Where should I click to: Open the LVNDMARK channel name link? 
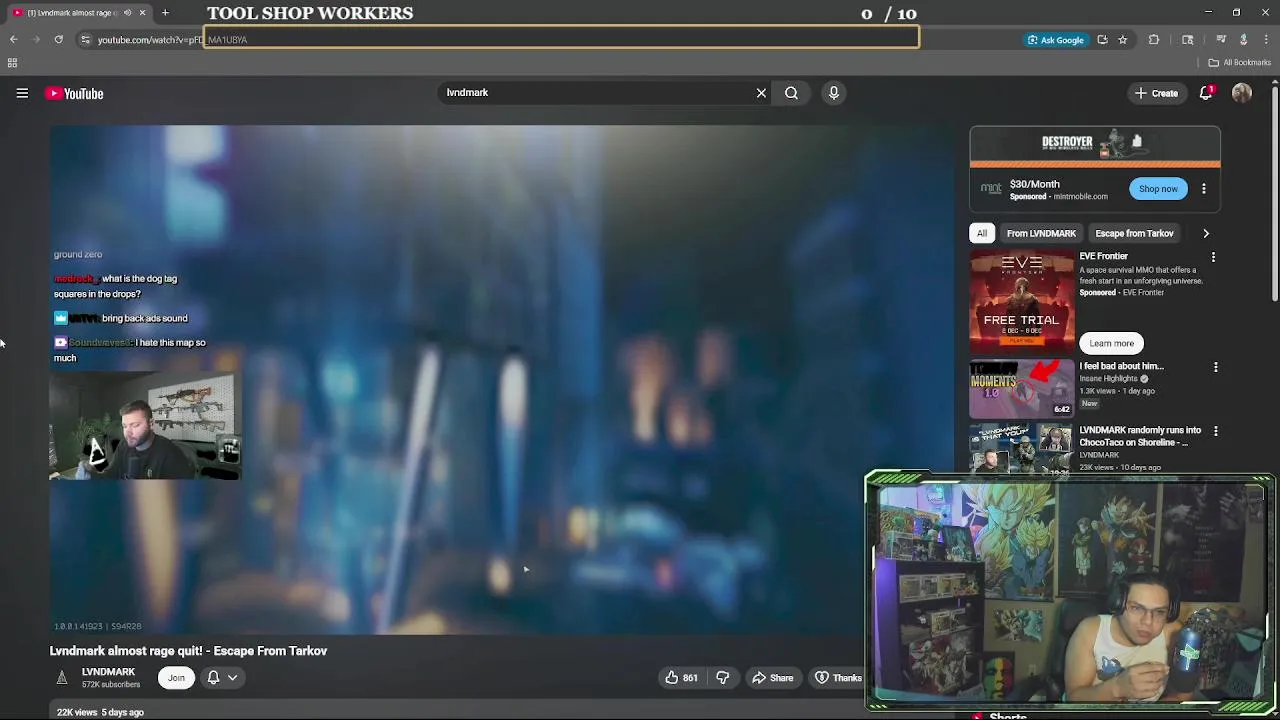click(x=108, y=672)
